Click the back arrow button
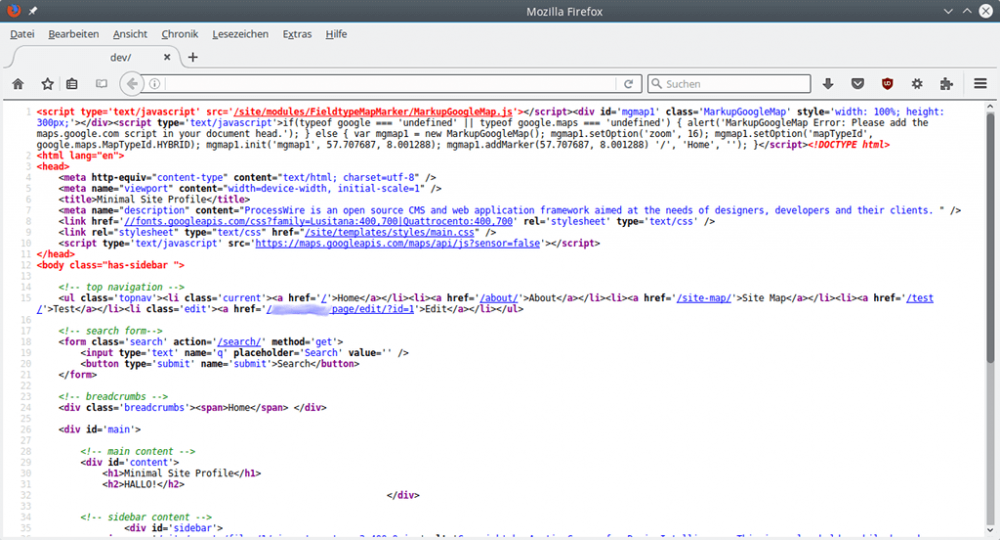 133,84
